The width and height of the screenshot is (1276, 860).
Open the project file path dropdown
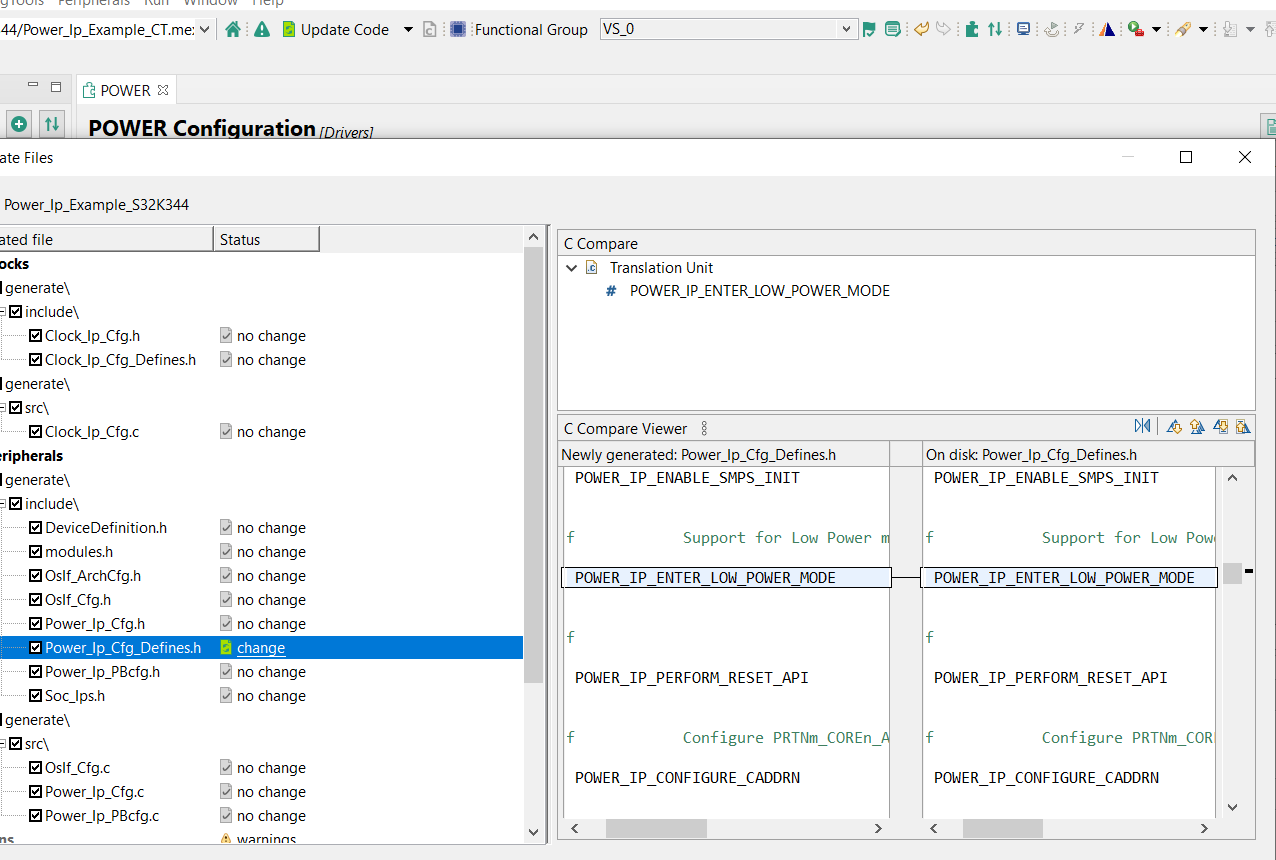pyautogui.click(x=205, y=29)
